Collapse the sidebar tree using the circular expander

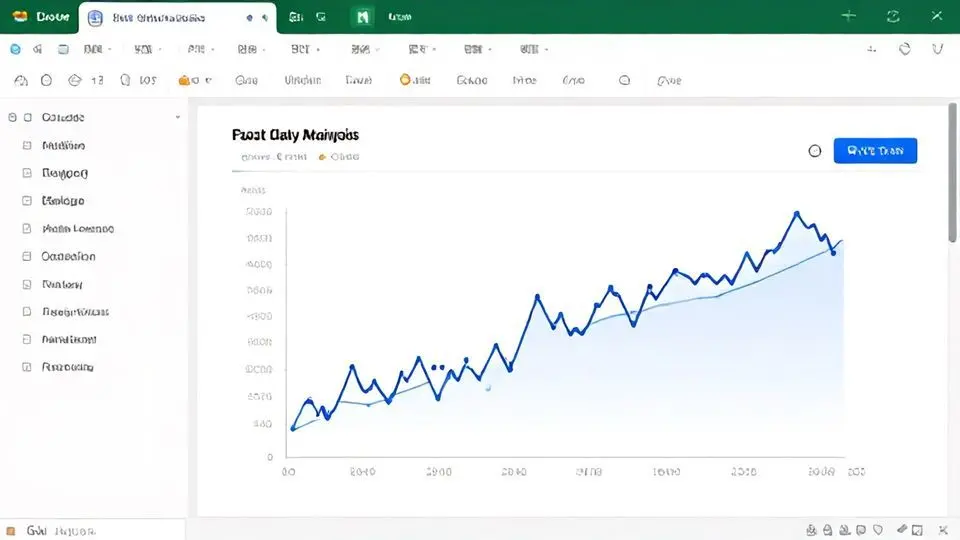point(13,117)
